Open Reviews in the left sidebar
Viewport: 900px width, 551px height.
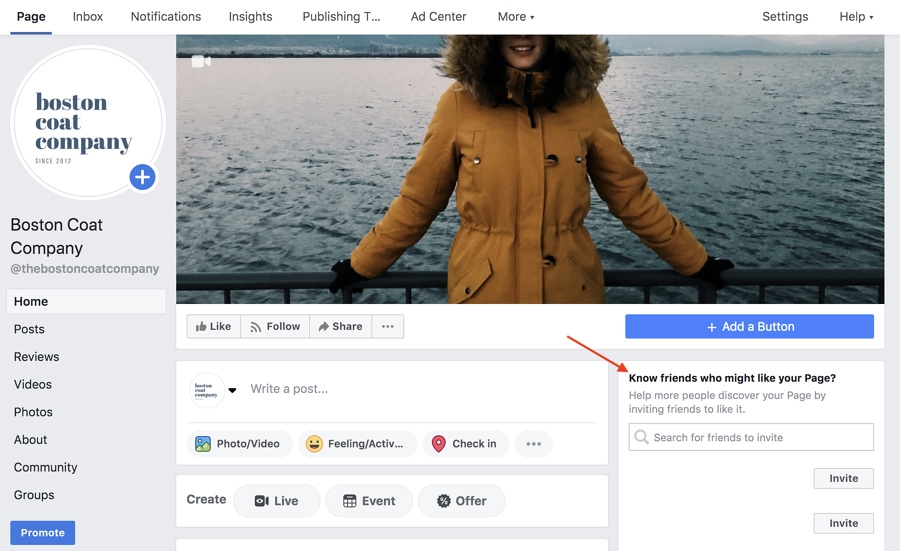(x=36, y=357)
